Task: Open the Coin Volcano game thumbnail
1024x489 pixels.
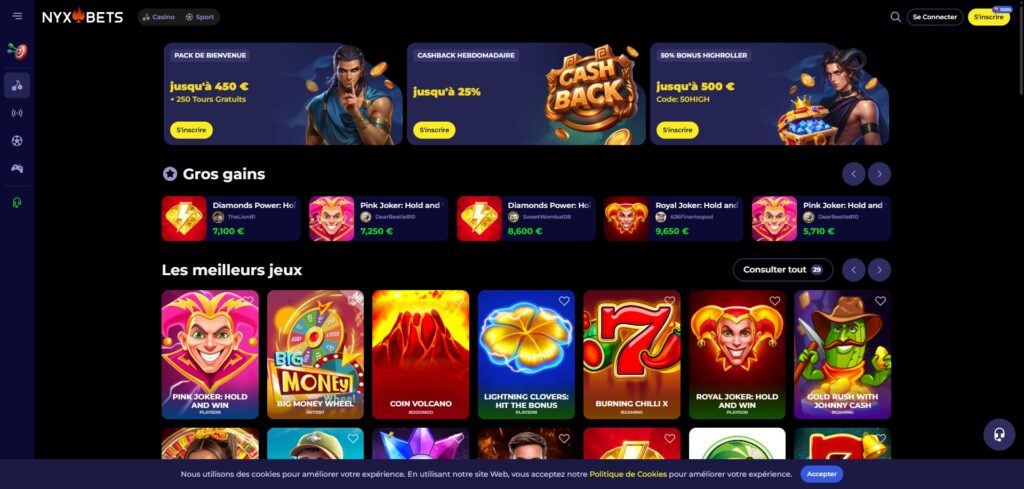Action: pos(421,355)
